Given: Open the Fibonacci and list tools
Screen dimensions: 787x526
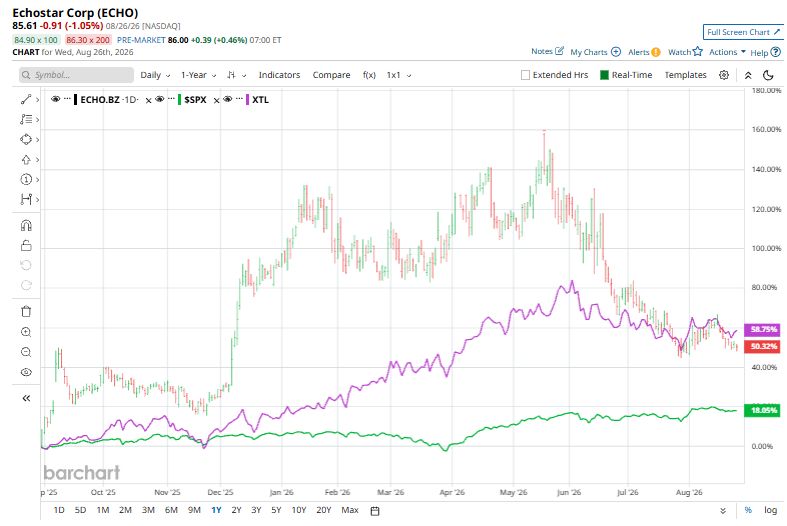Looking at the screenshot, I should coord(26,119).
